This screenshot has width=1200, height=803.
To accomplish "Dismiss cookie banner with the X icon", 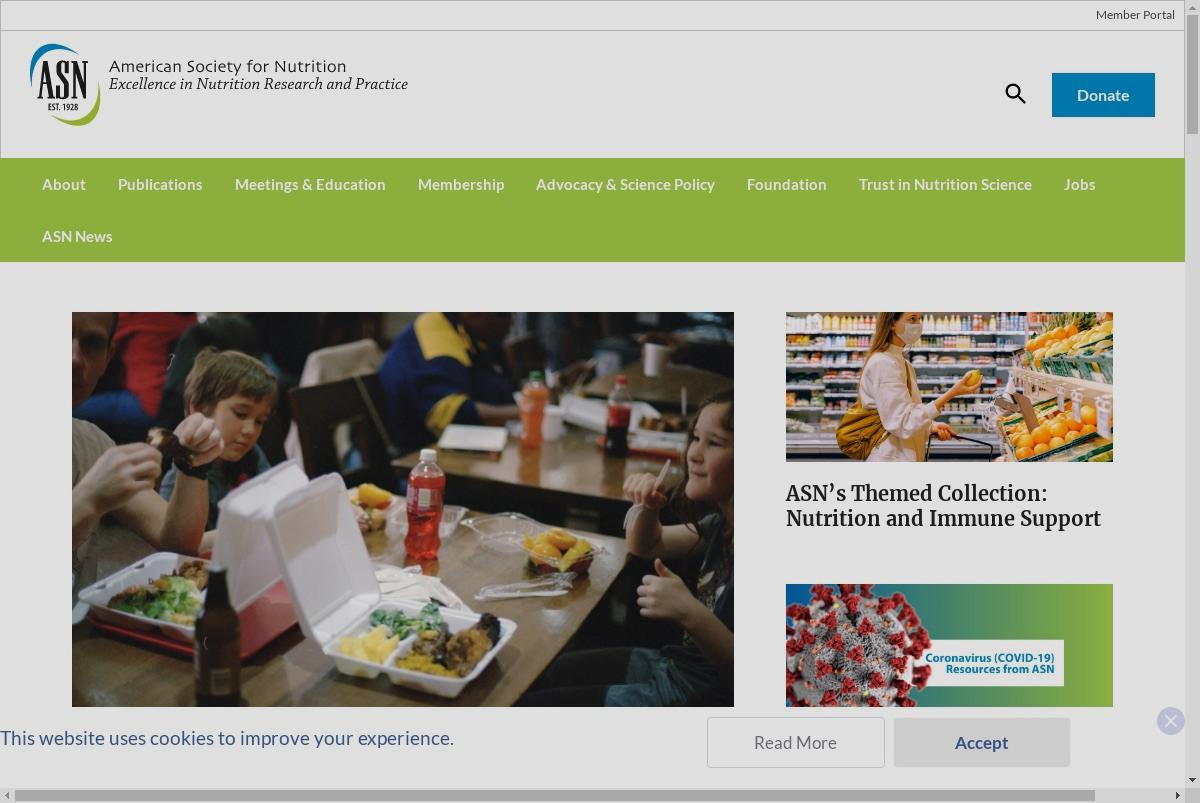I will click(x=1170, y=721).
